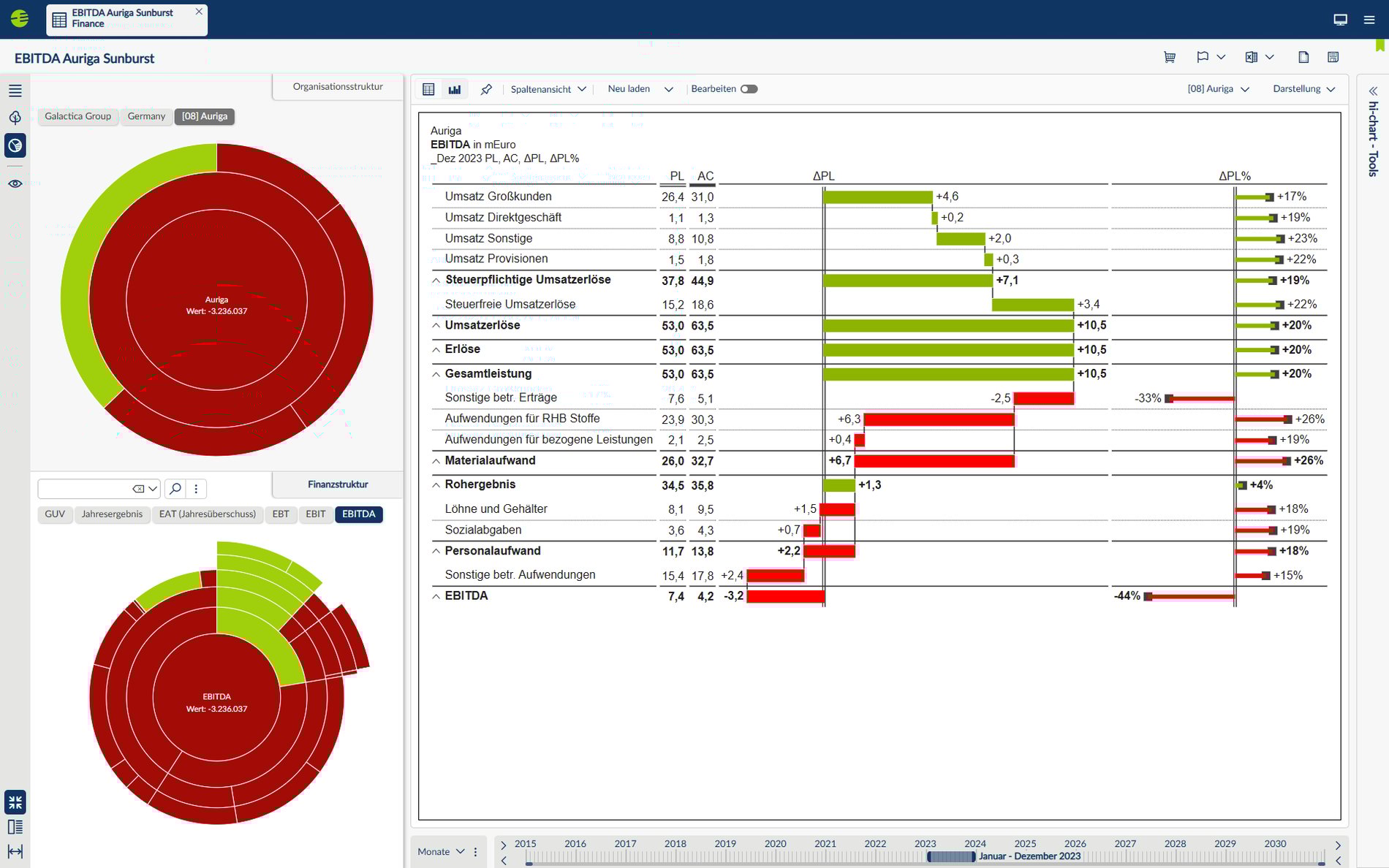
Task: Click the Galactica Group breadcrumb
Action: [77, 116]
